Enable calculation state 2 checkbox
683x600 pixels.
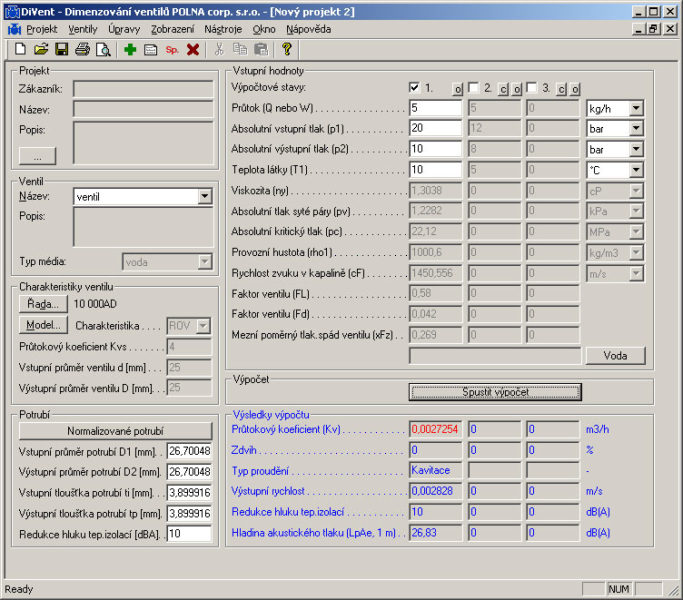[474, 88]
